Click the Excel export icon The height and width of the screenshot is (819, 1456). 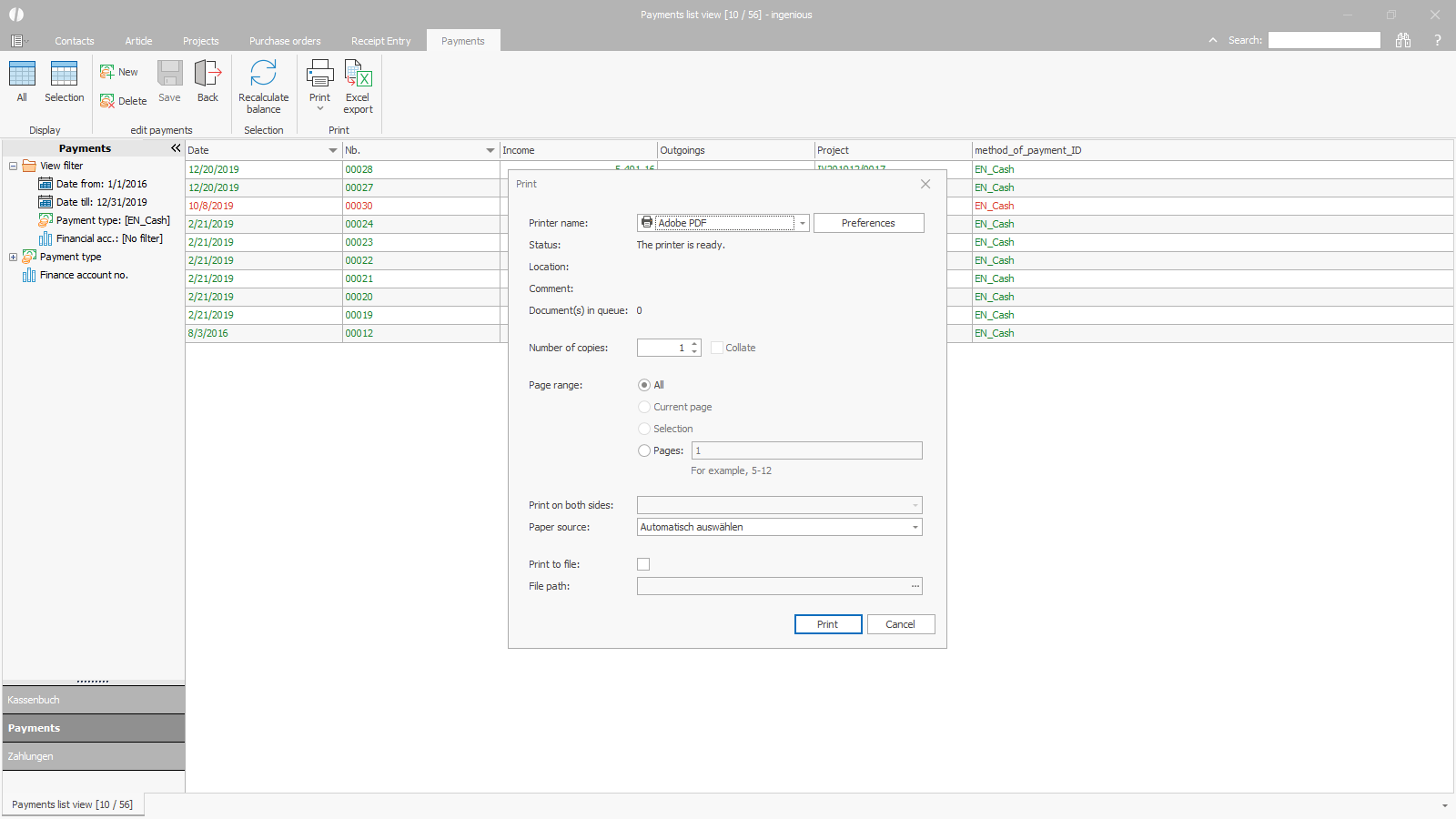click(x=358, y=74)
